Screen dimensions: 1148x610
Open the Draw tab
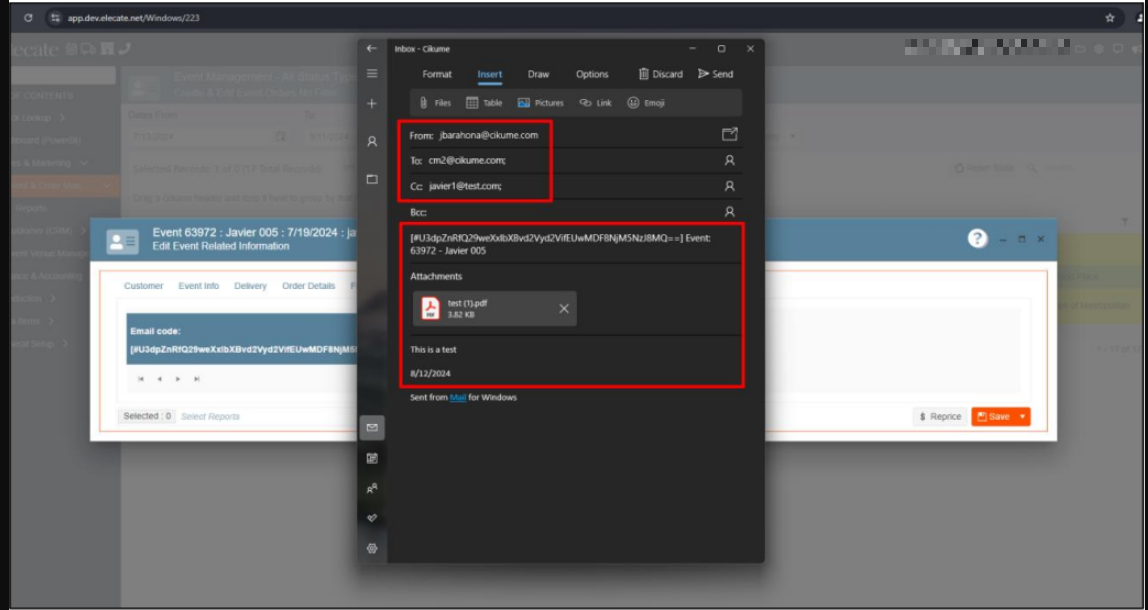(538, 74)
